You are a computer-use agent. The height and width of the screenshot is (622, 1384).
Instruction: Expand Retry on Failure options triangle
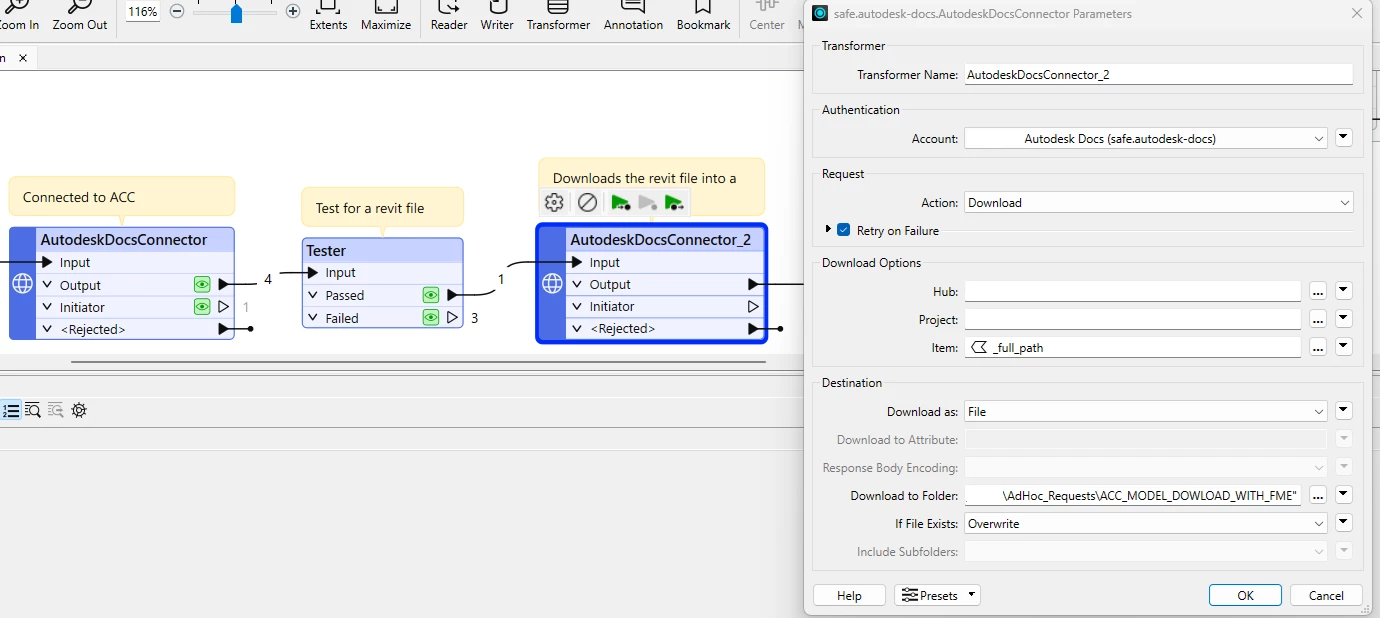(828, 229)
